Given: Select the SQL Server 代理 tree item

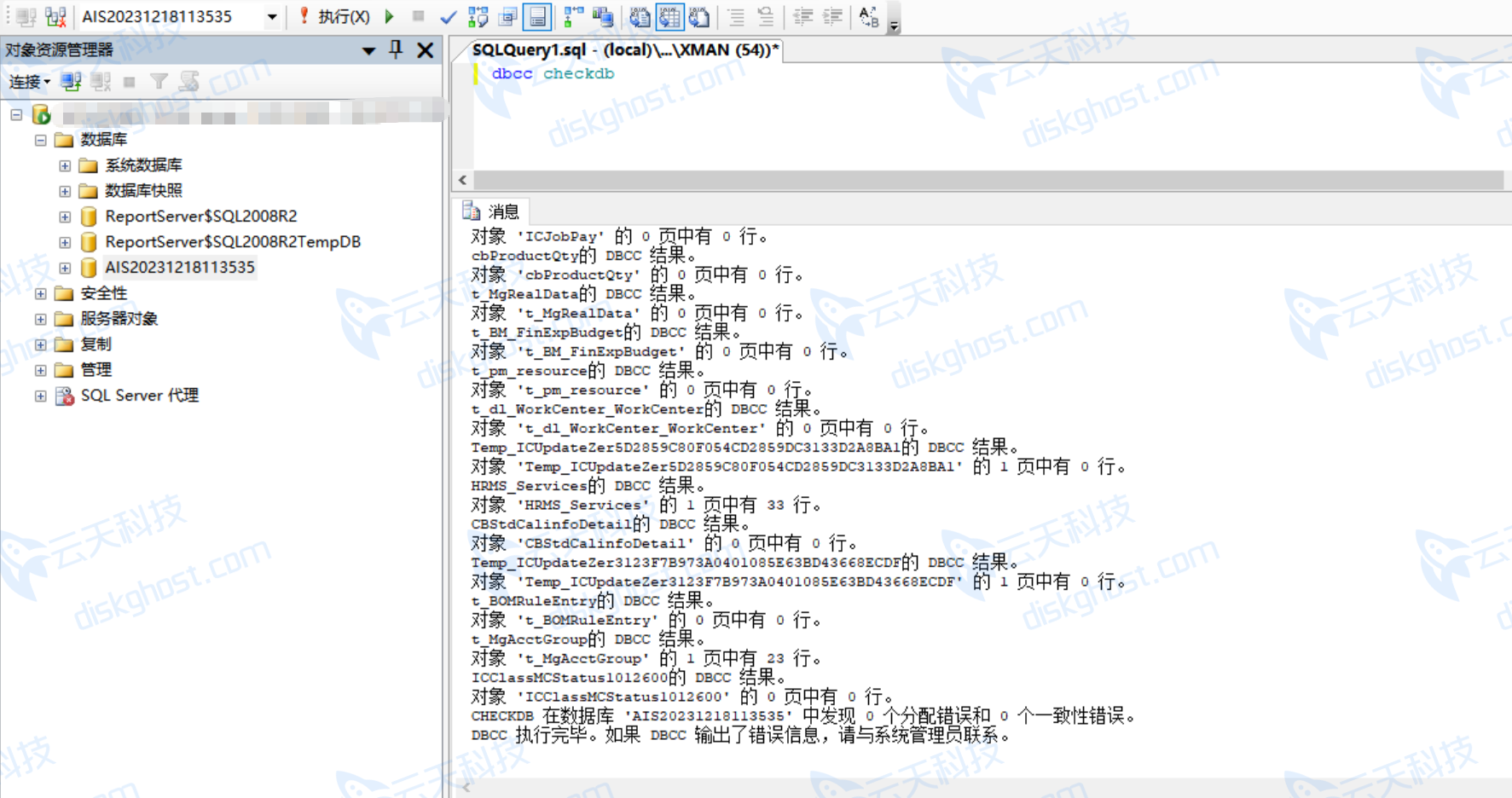Looking at the screenshot, I should (140, 396).
